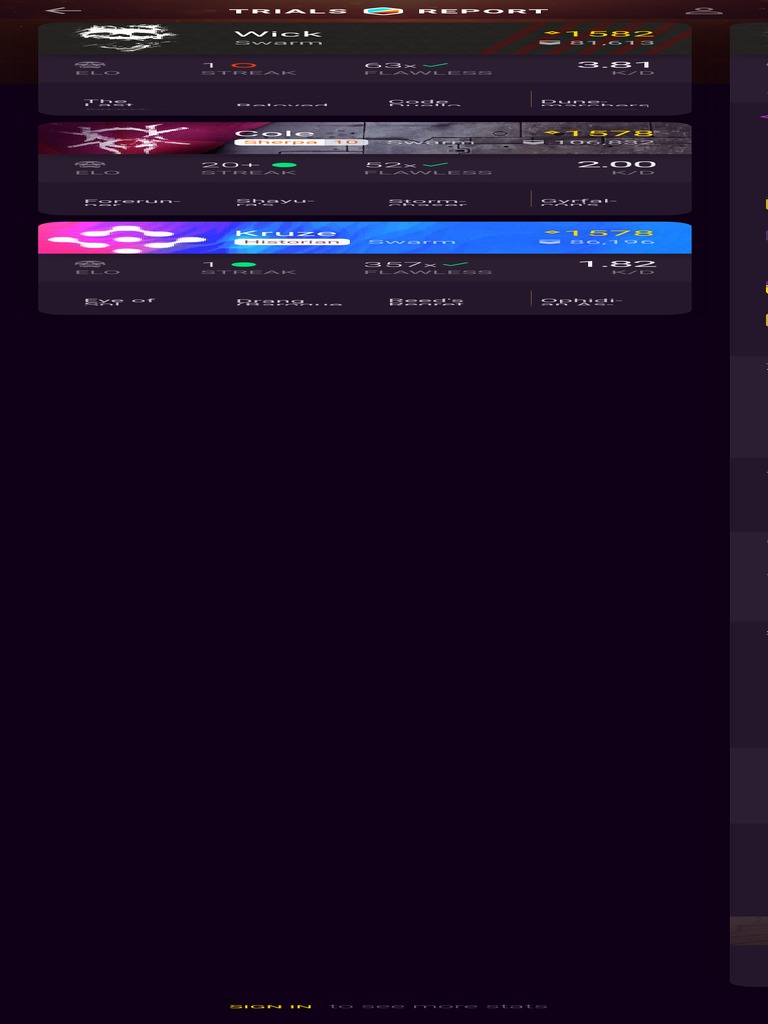Tap Wick's 63x flawless checkmark
This screenshot has width=768, height=1024.
click(435, 65)
